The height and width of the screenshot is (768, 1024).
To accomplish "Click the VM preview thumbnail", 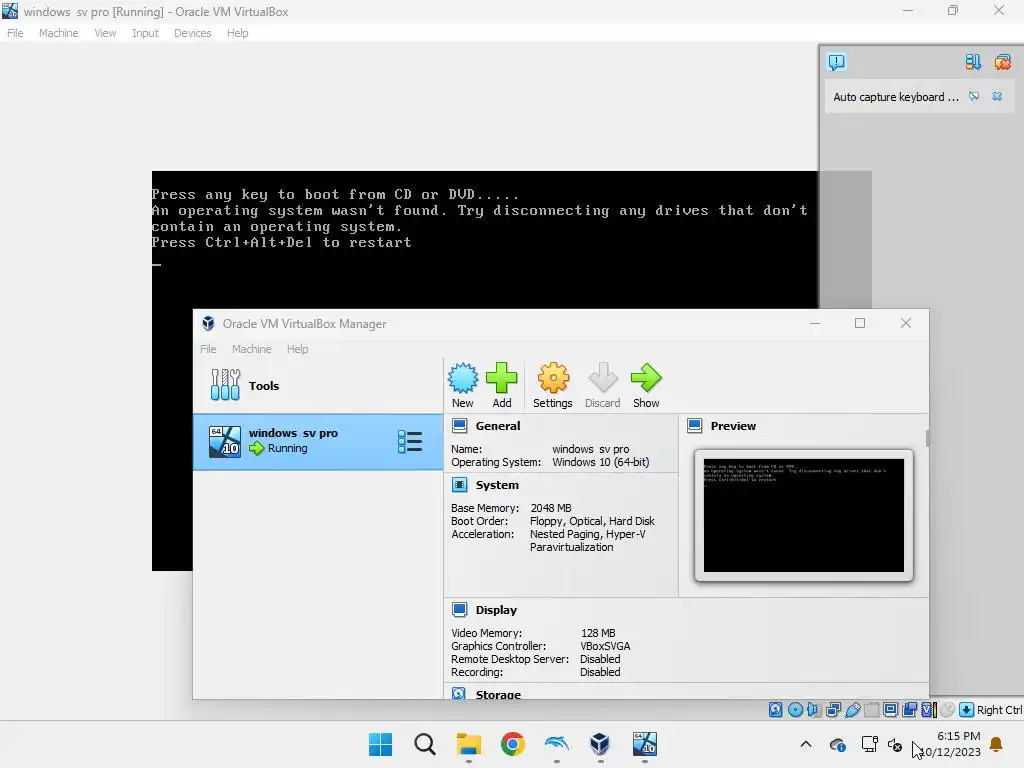I will pyautogui.click(x=803, y=515).
